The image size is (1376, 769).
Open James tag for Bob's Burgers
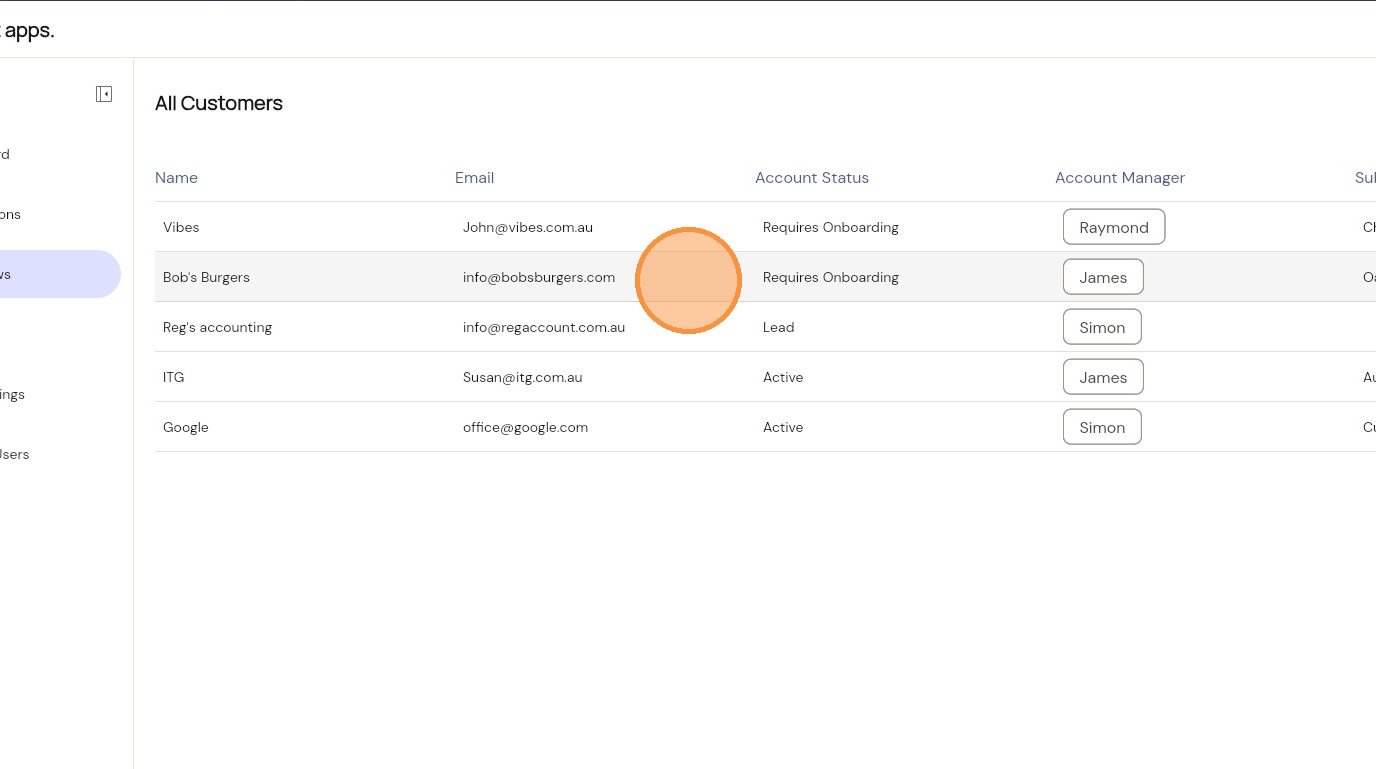coord(1102,277)
